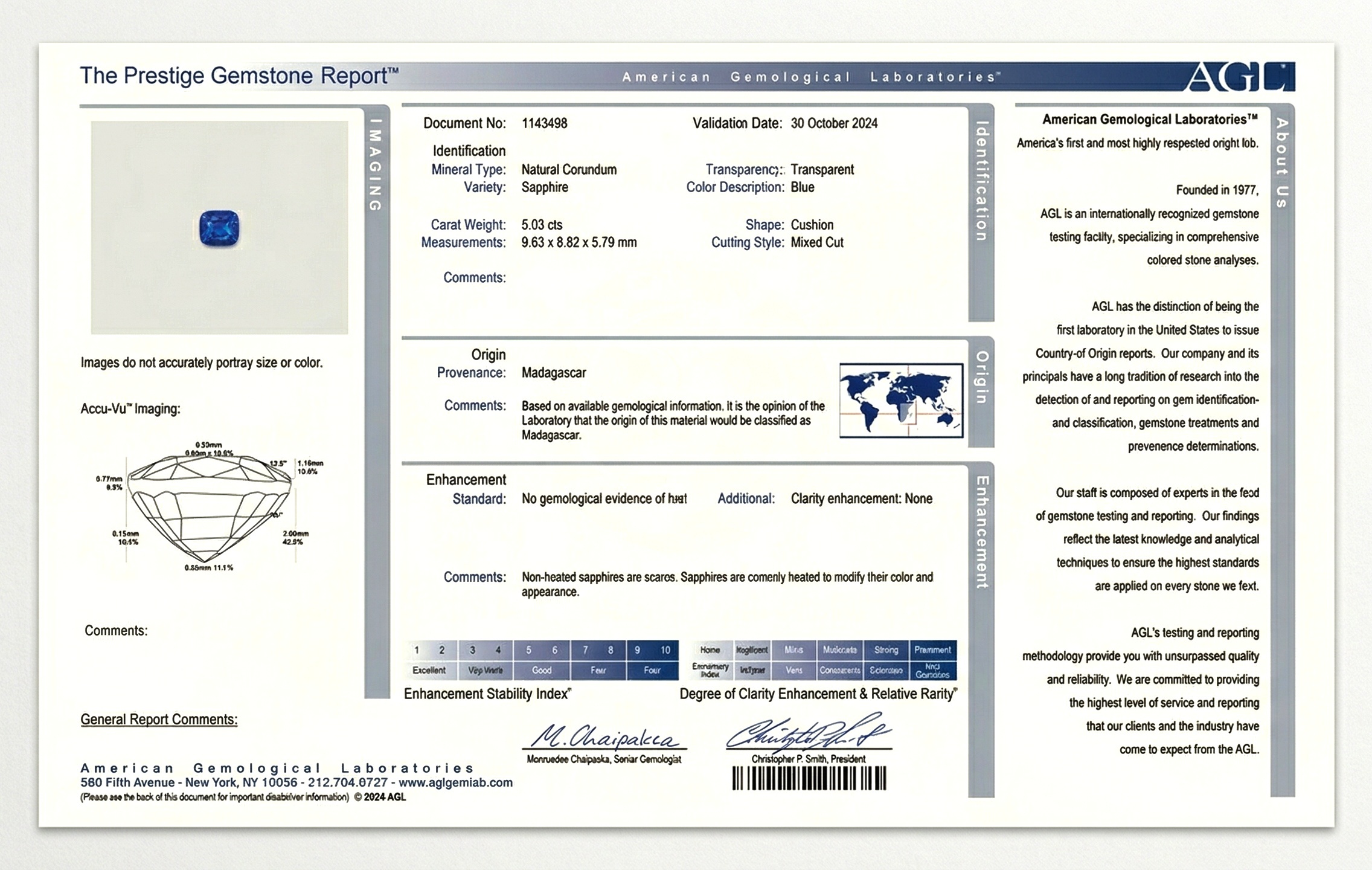Click the barcode below the president's signature

pos(809,778)
